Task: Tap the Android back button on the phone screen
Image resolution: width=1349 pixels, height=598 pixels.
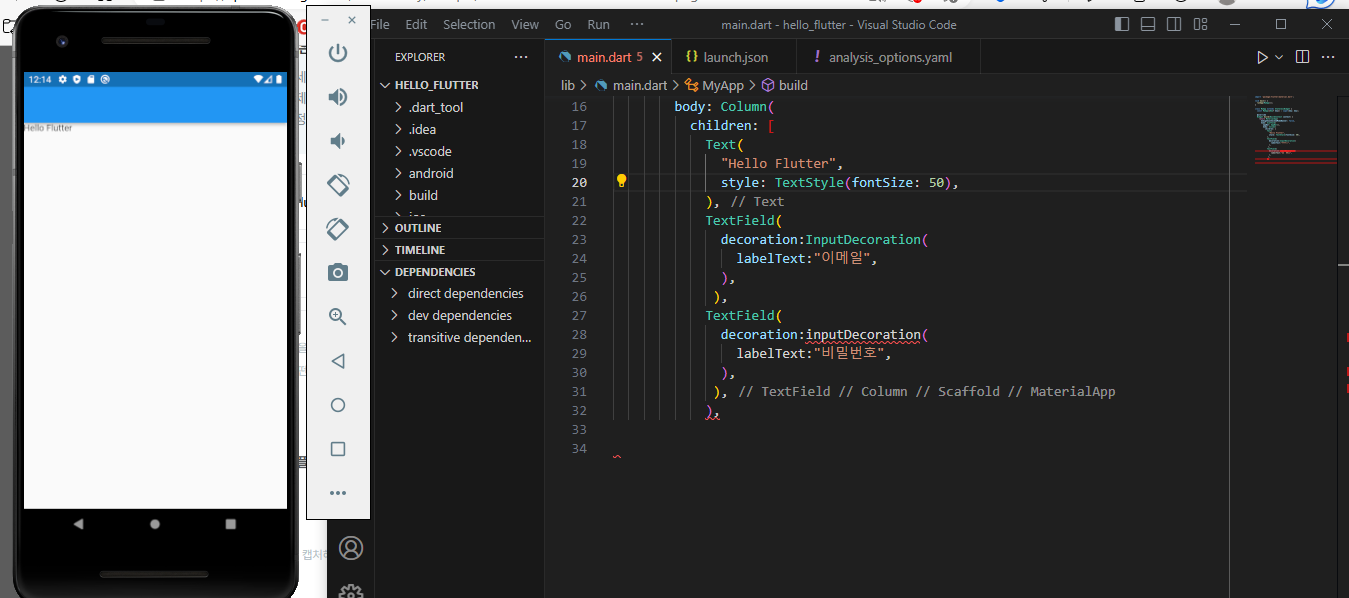Action: click(79, 524)
